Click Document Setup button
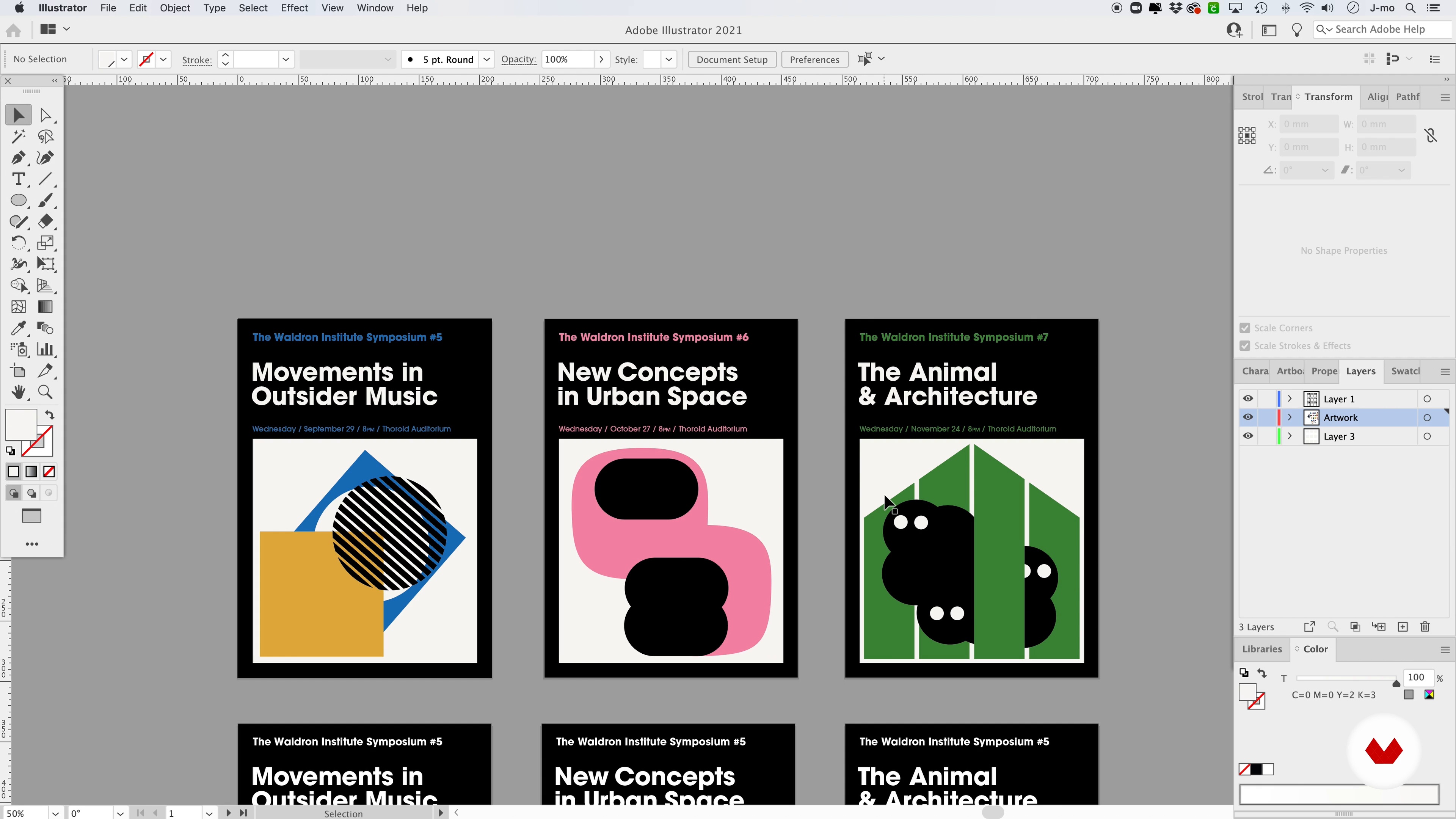Screen dimensions: 1456x819 [x=732, y=59]
